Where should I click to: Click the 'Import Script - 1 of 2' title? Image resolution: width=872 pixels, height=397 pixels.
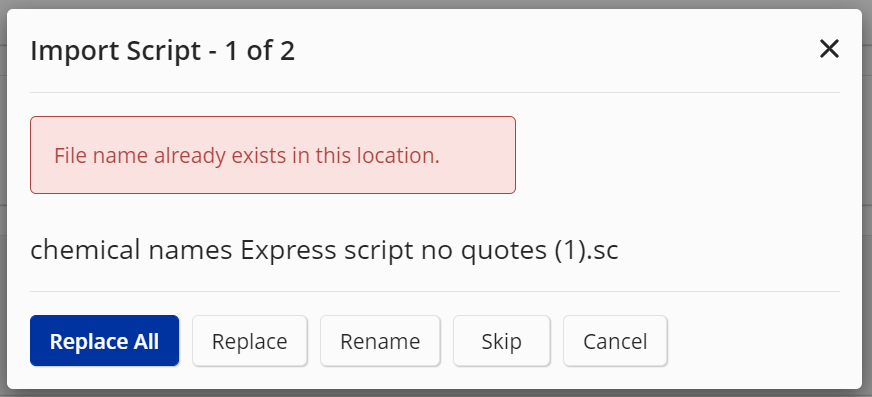(162, 51)
